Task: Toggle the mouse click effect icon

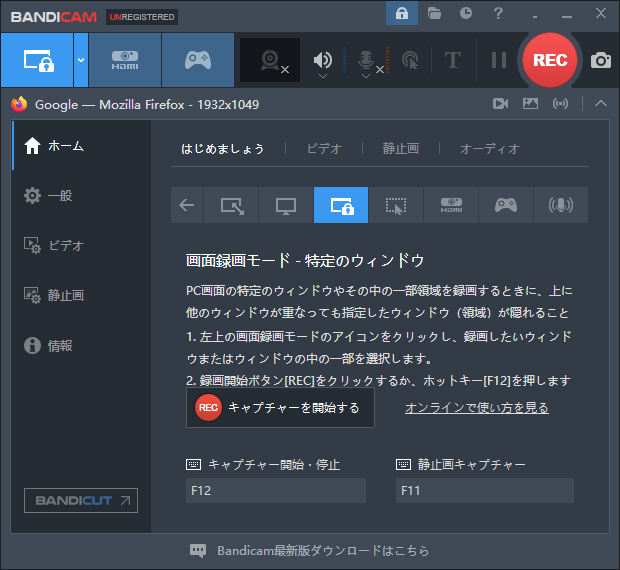Action: tap(410, 60)
